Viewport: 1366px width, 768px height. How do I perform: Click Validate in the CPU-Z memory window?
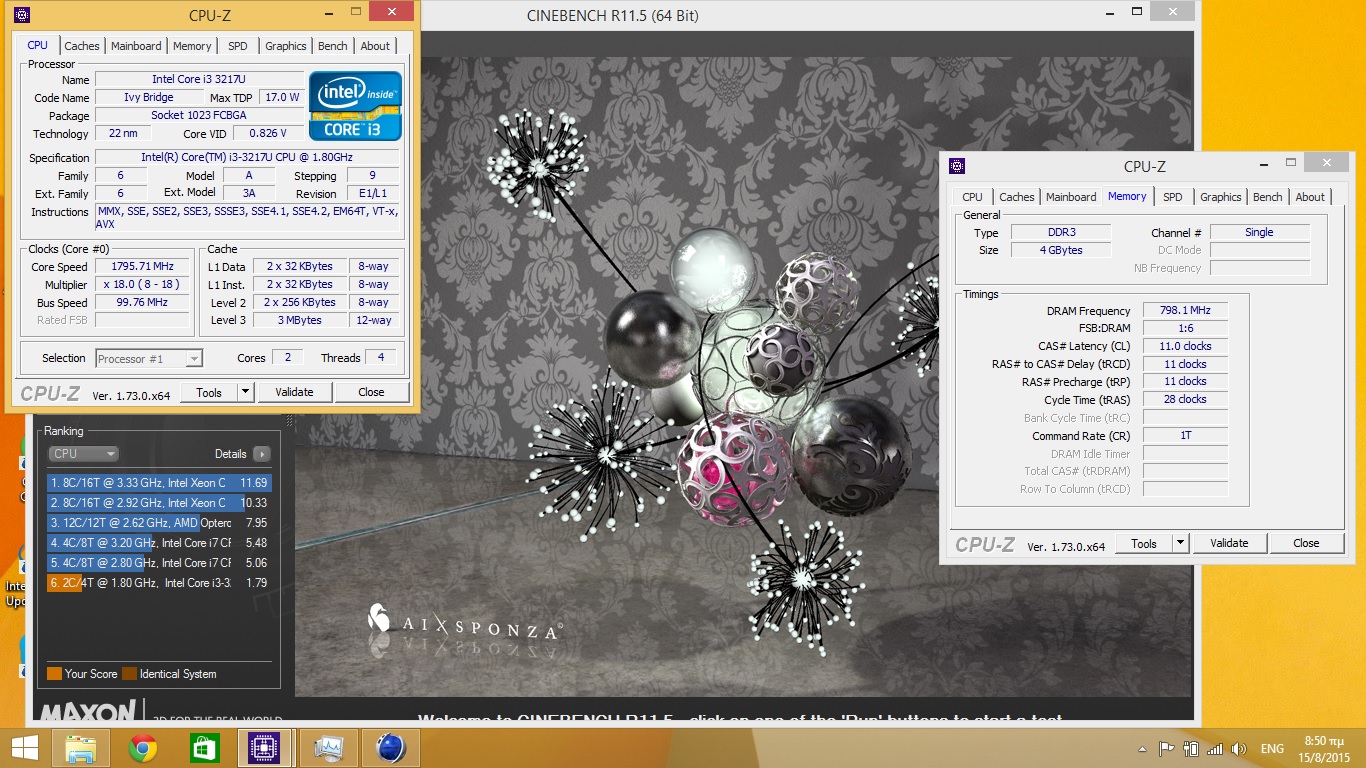pyautogui.click(x=1229, y=544)
